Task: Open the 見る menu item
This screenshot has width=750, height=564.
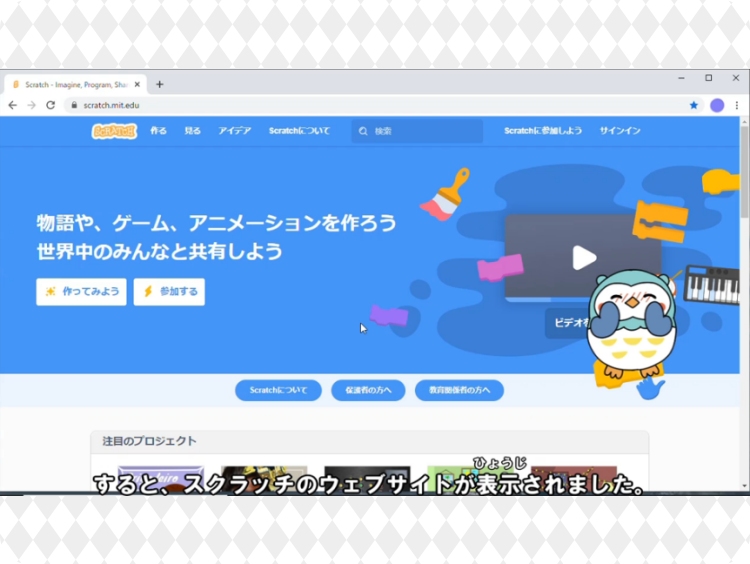Action: coord(192,131)
